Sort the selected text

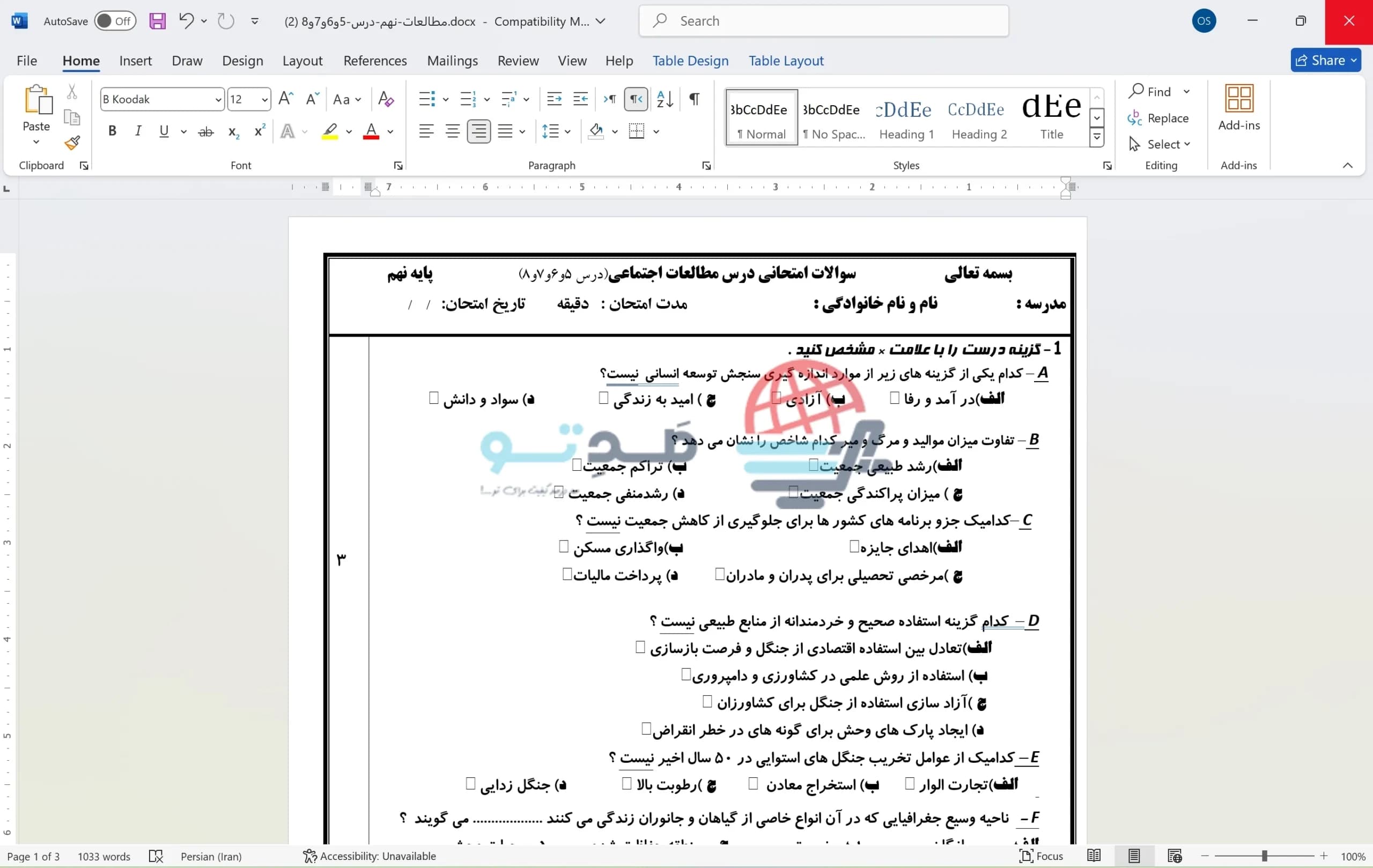(665, 99)
